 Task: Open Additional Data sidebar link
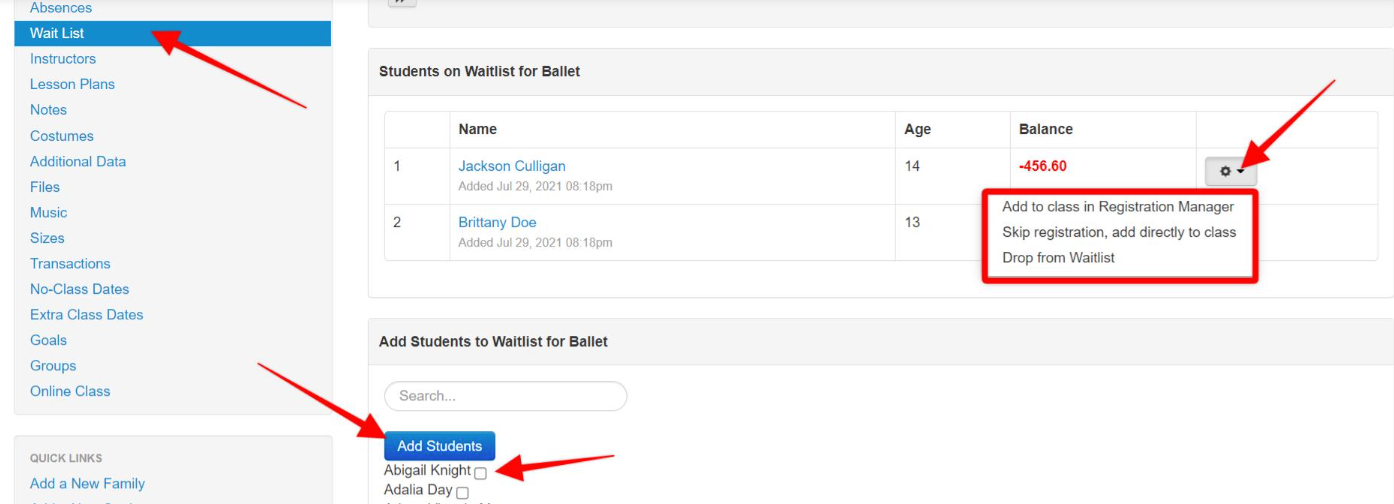[78, 161]
